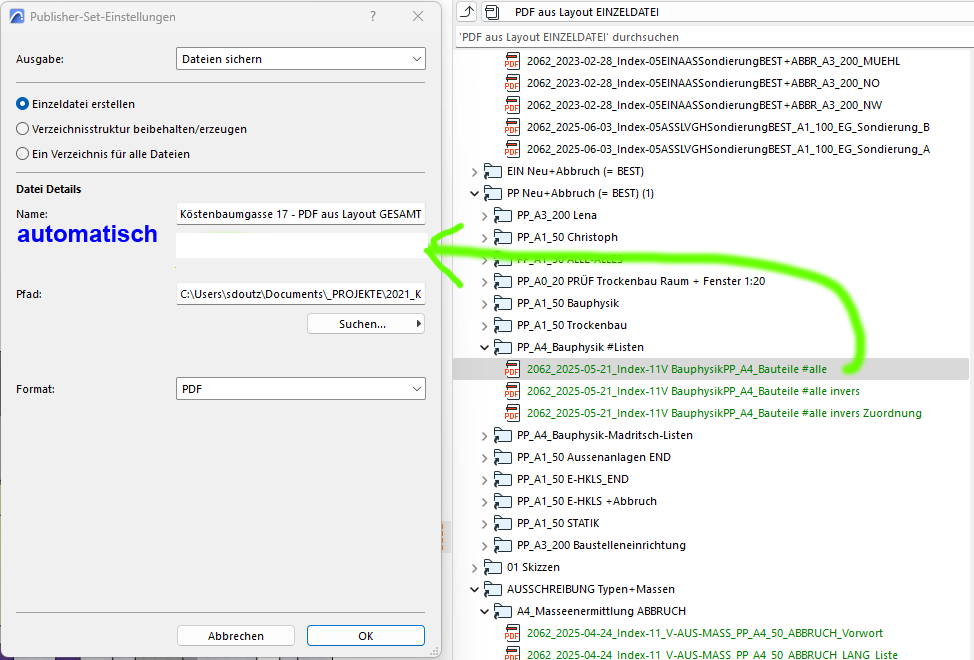Select 'Einzeldatei erstellen' radio option
Viewport: 974px width, 660px height.
coord(22,104)
